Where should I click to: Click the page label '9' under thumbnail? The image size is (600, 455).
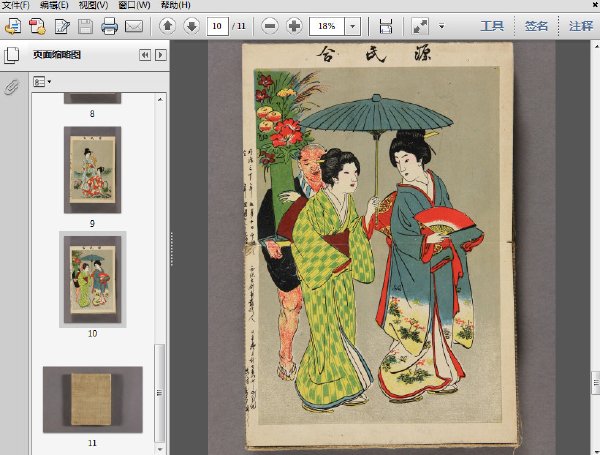tap(92, 223)
